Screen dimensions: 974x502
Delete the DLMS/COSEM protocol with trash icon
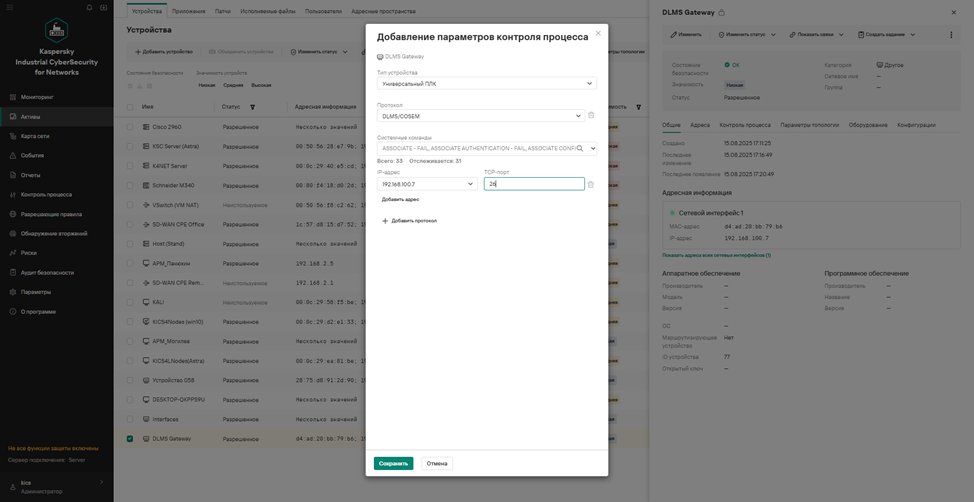pos(591,116)
